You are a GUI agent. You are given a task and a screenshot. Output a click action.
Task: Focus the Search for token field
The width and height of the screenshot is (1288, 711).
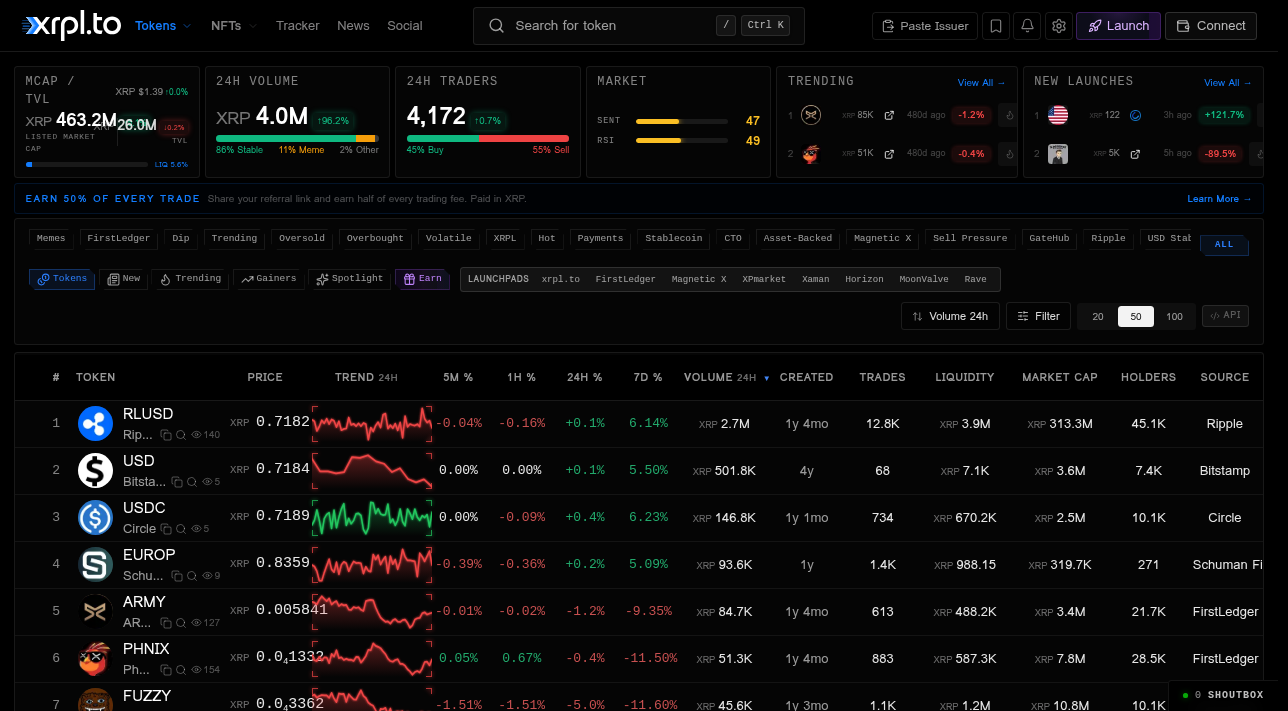639,26
